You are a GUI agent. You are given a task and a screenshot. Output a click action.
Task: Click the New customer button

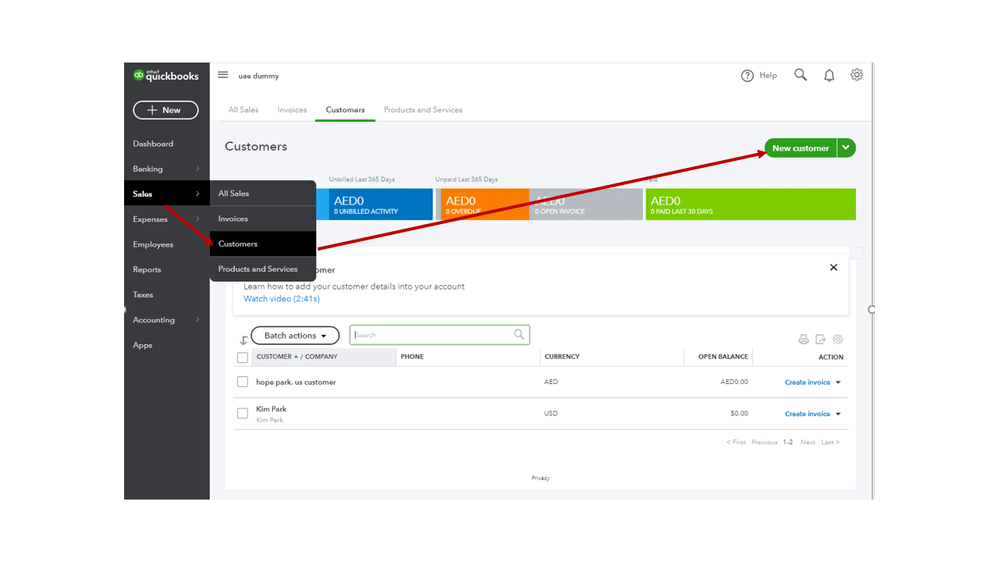pyautogui.click(x=801, y=148)
